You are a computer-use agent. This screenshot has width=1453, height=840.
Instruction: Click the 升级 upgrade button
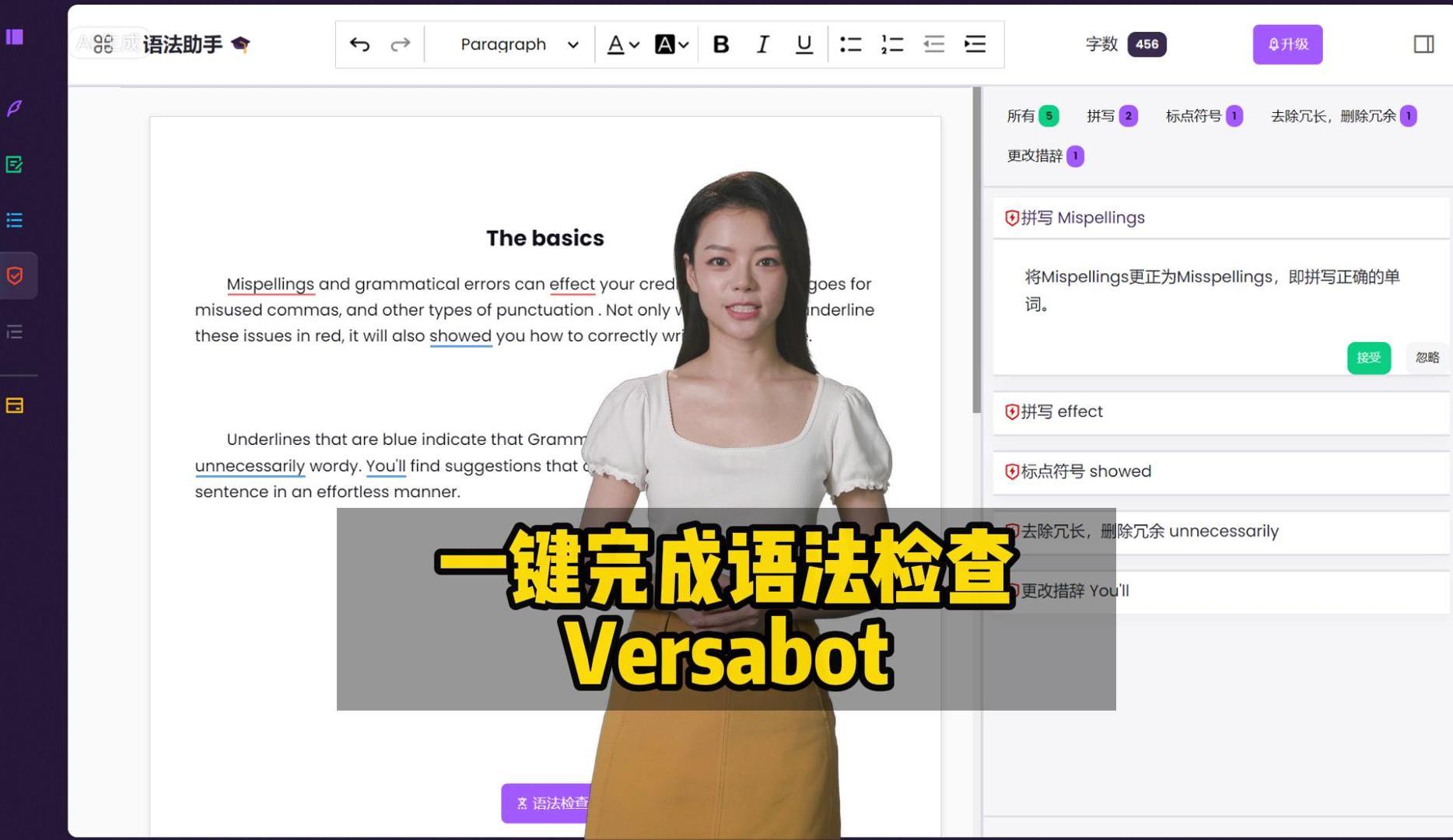pos(1287,44)
